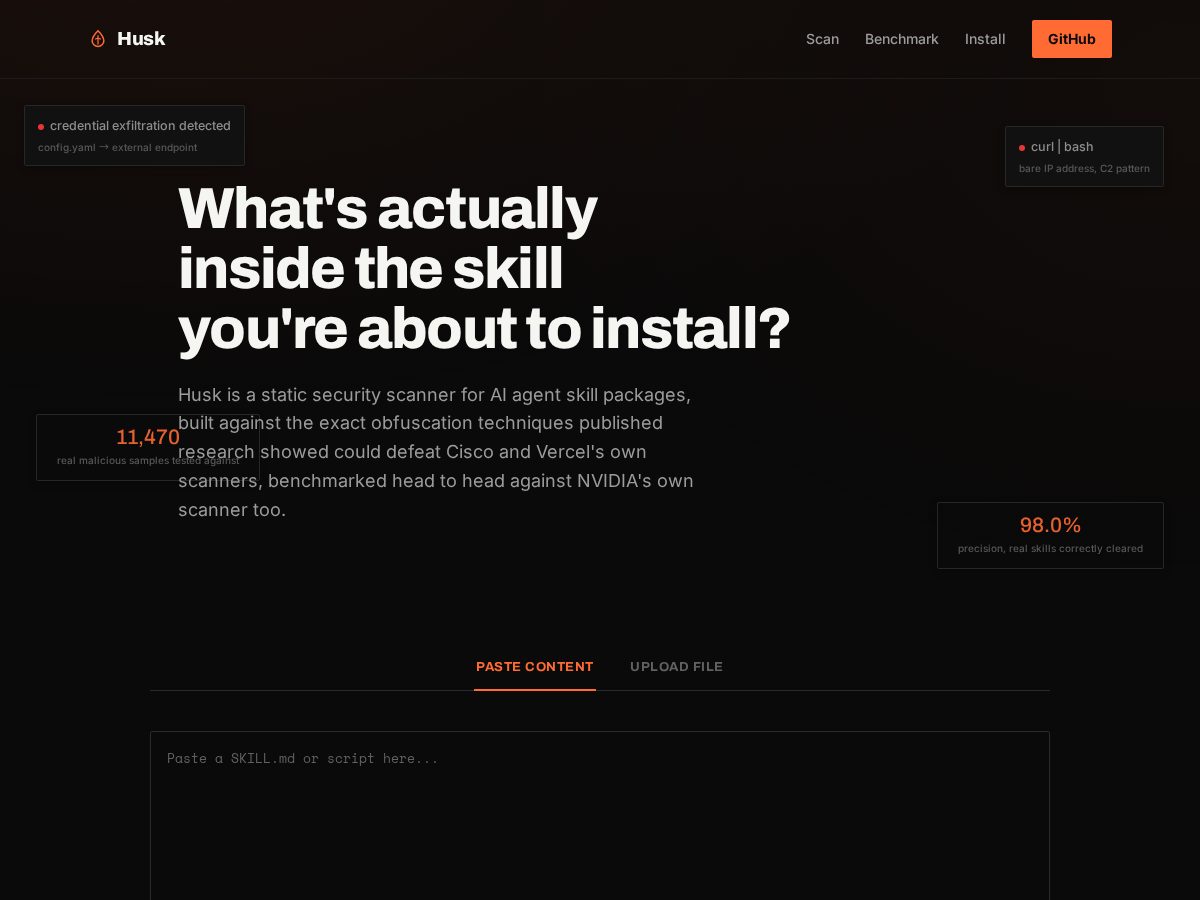Screen dimensions: 1200x900
Task: Click the red dot beside credential exfiltration
Action: tap(41, 127)
